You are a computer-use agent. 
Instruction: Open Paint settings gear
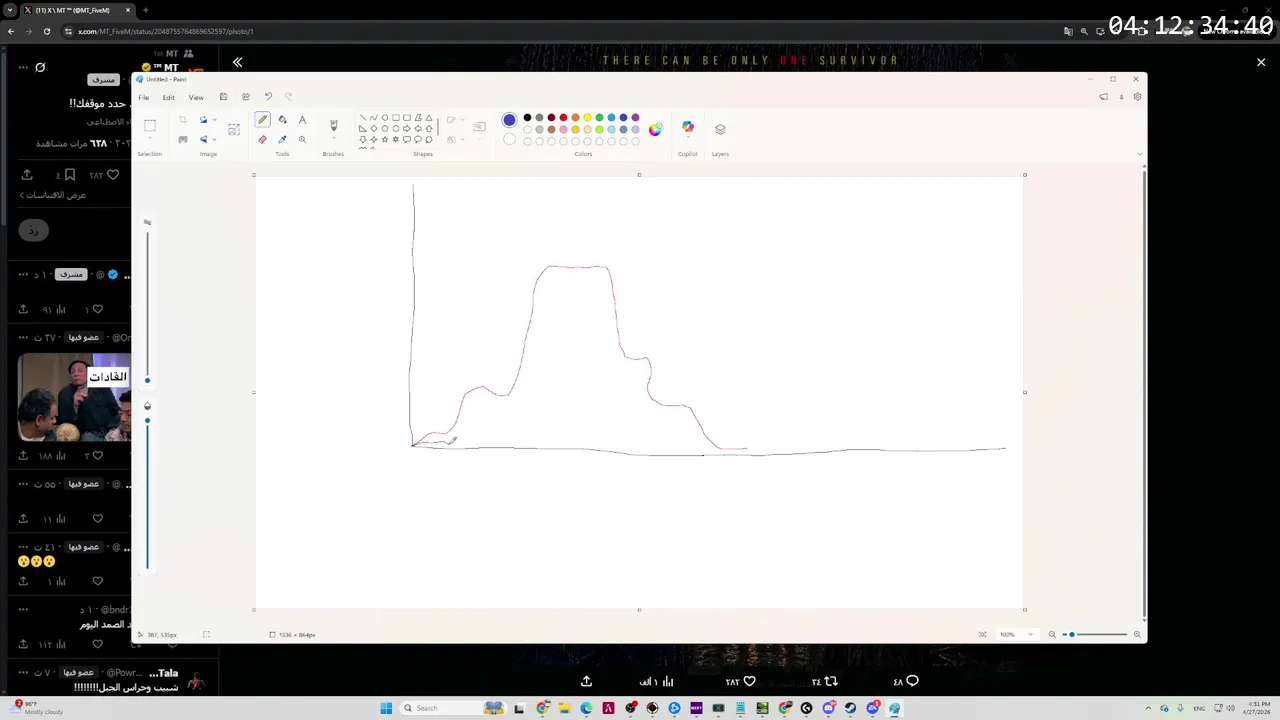[1137, 97]
